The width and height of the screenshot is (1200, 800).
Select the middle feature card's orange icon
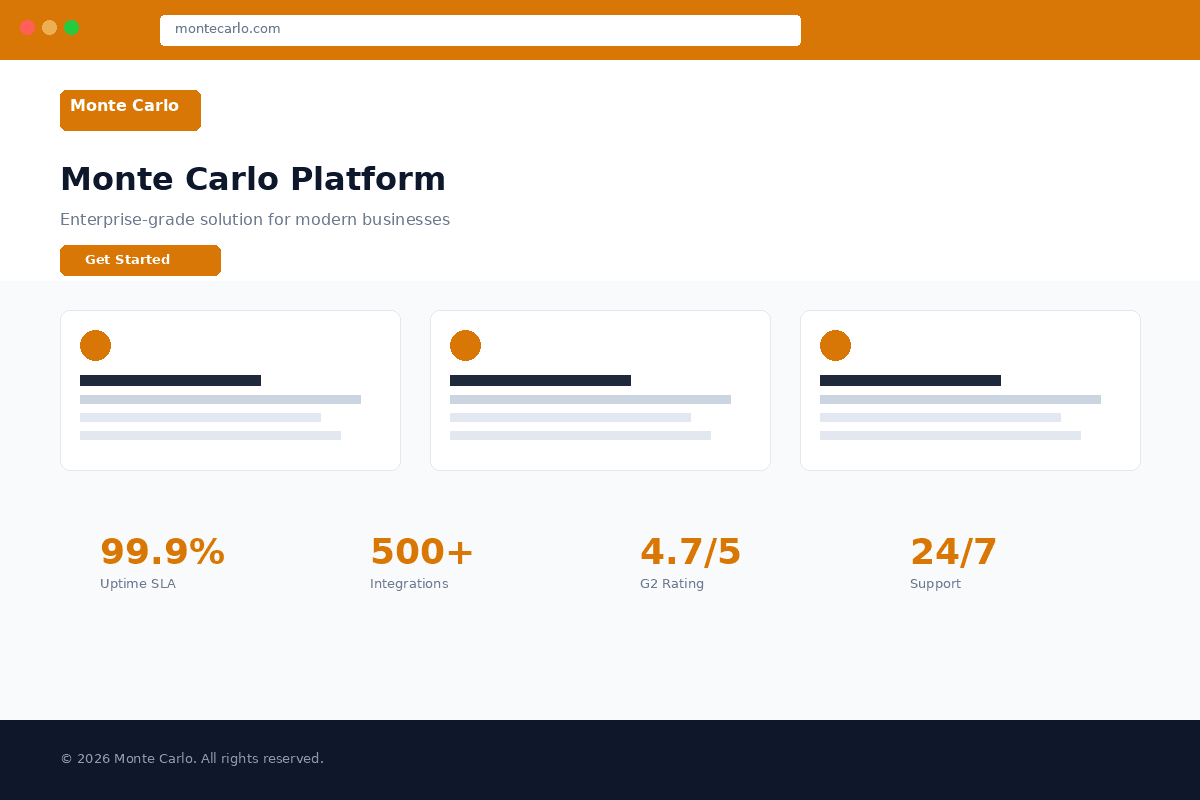(465, 345)
